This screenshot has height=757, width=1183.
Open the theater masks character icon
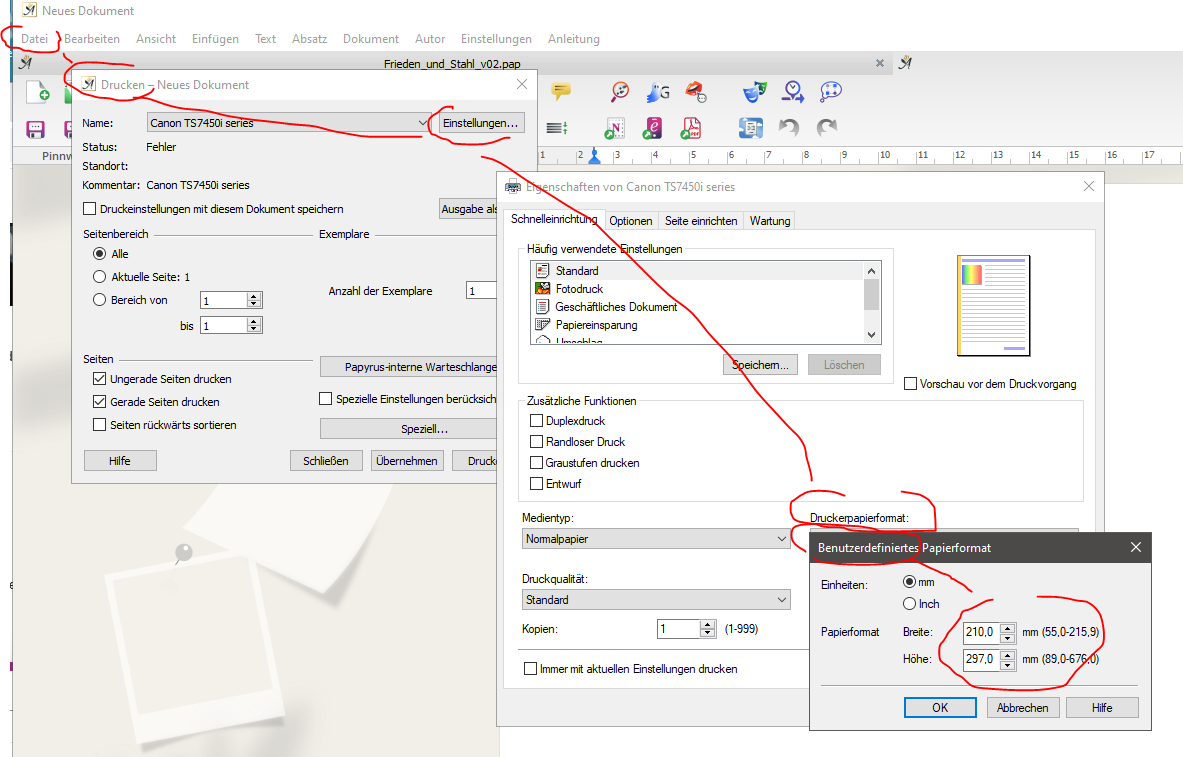pos(754,92)
